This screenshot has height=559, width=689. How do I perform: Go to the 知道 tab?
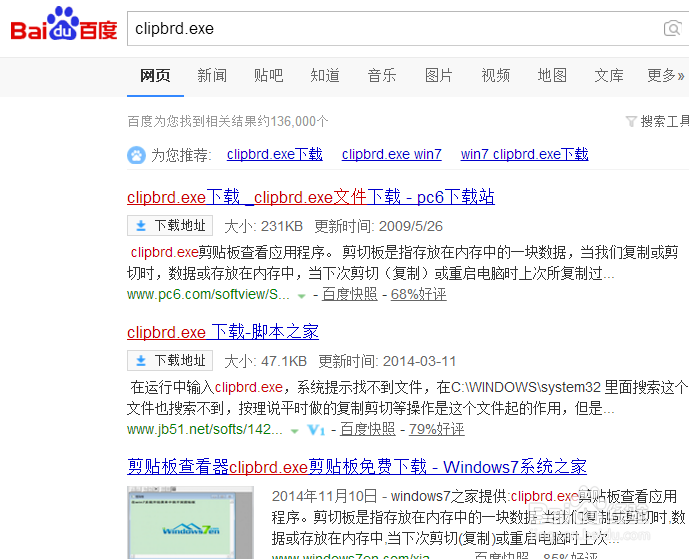click(325, 76)
